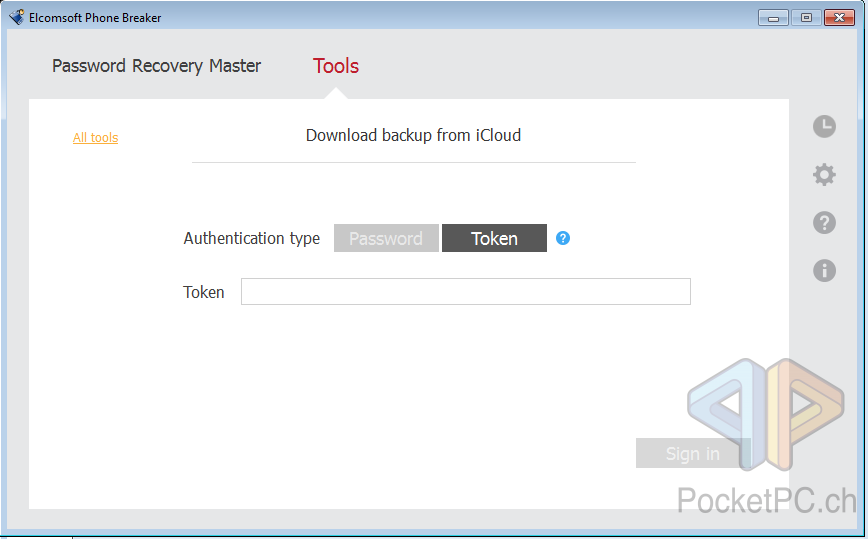The width and height of the screenshot is (868, 539).
Task: Click the gray help question mark icon
Action: pyautogui.click(x=824, y=222)
